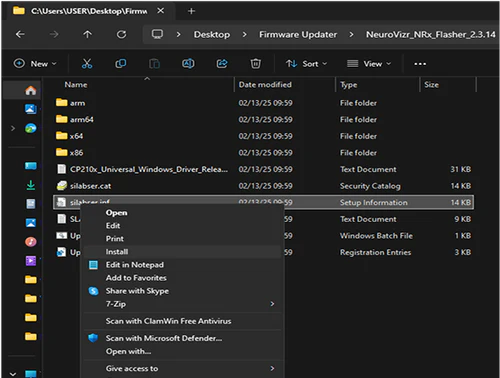The height and width of the screenshot is (378, 500).
Task: Click the Refresh icon
Action: [121, 34]
